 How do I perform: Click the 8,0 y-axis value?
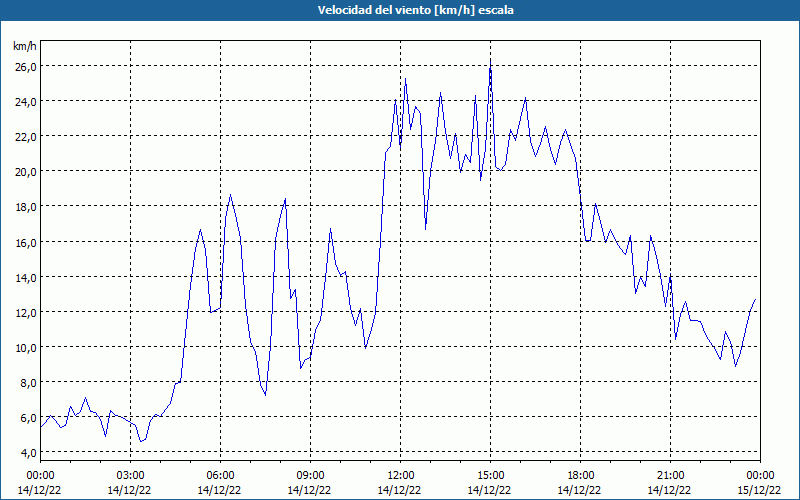(28, 383)
